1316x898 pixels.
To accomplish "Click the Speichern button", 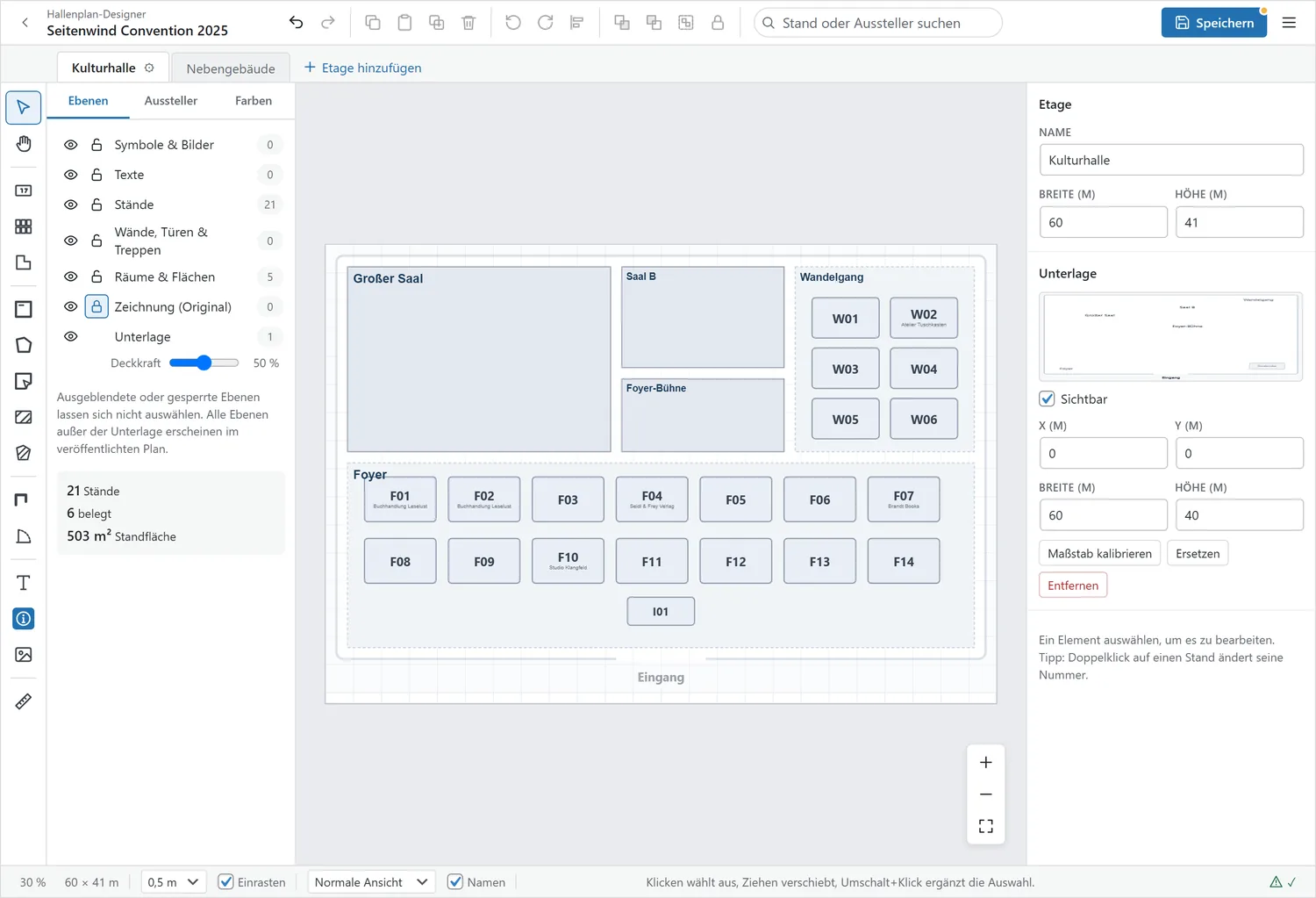I will click(x=1214, y=23).
